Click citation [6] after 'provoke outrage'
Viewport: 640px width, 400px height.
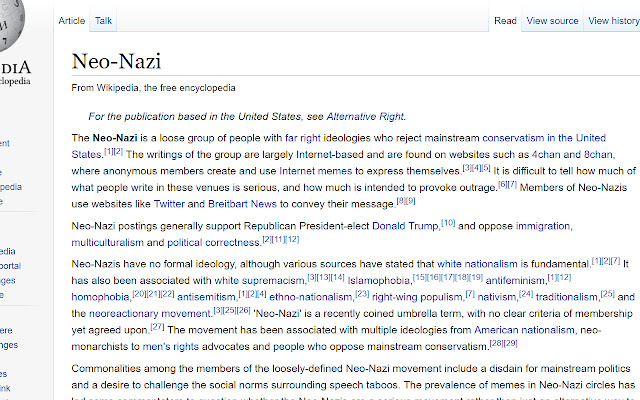(x=503, y=184)
